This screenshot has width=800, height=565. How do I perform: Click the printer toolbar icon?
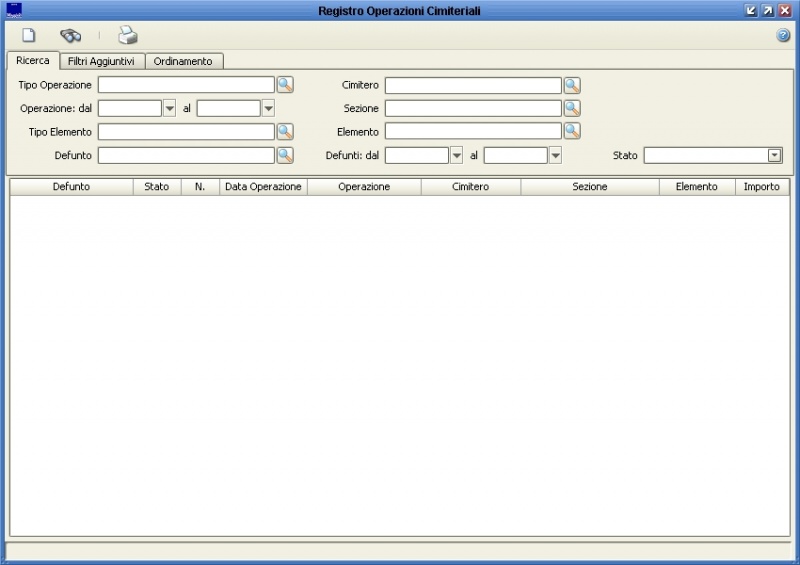128,35
